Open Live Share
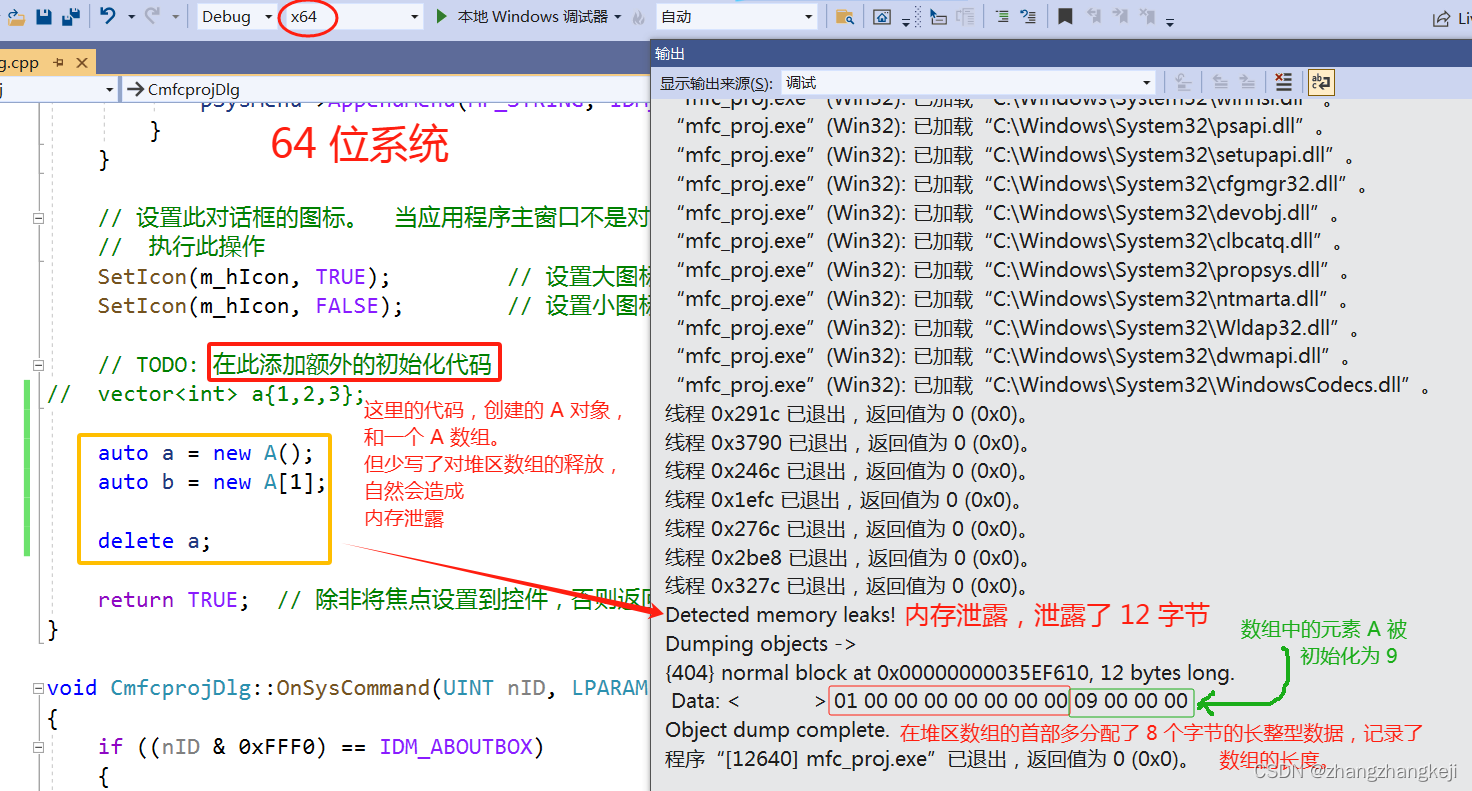 1452,18
